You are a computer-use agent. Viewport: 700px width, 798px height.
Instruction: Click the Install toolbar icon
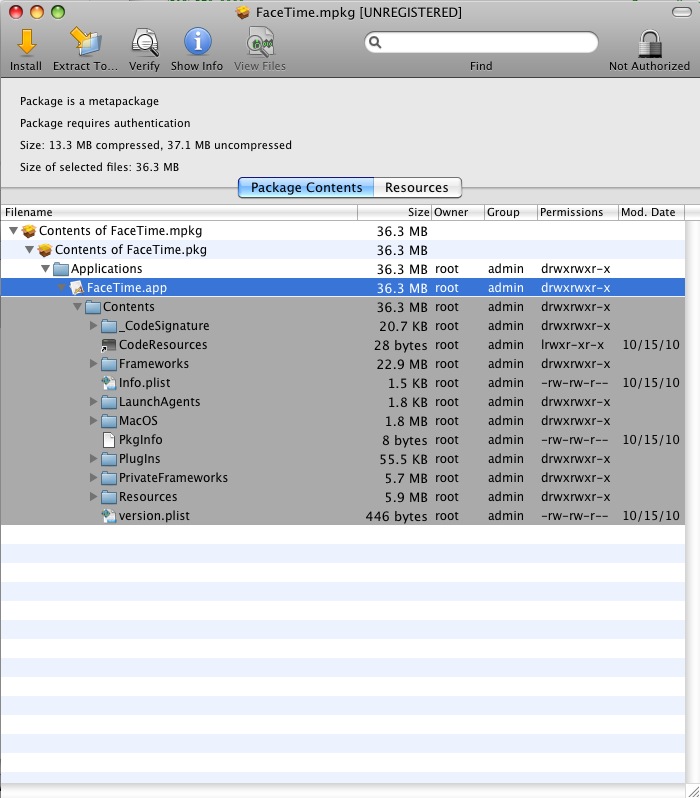click(26, 42)
